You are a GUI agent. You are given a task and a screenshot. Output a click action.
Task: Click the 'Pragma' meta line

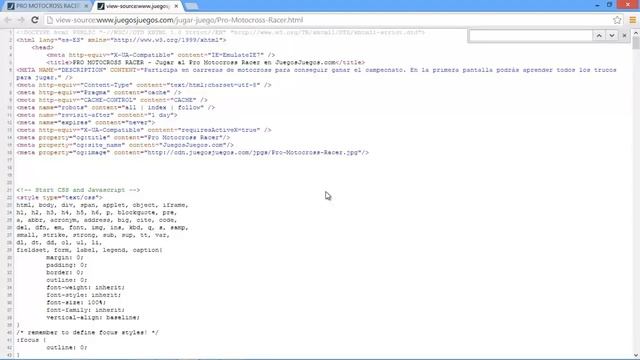(99, 93)
